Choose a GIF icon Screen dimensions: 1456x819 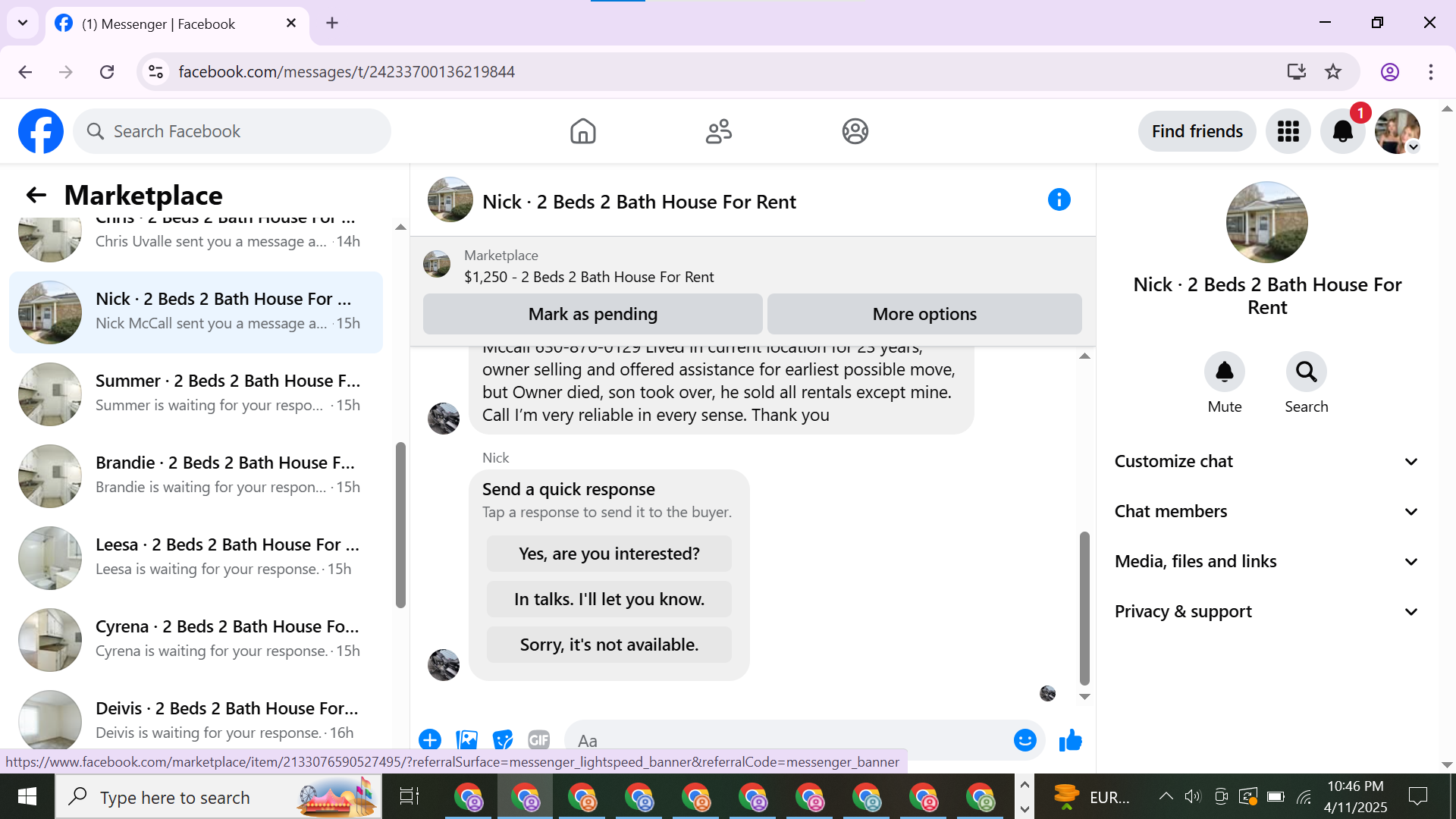pyautogui.click(x=538, y=739)
